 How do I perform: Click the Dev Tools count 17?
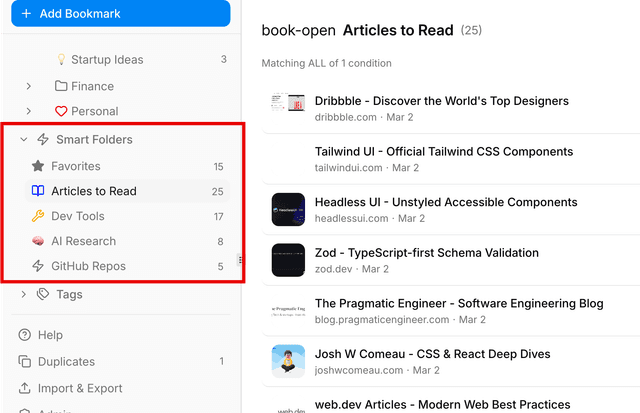[x=218, y=216]
